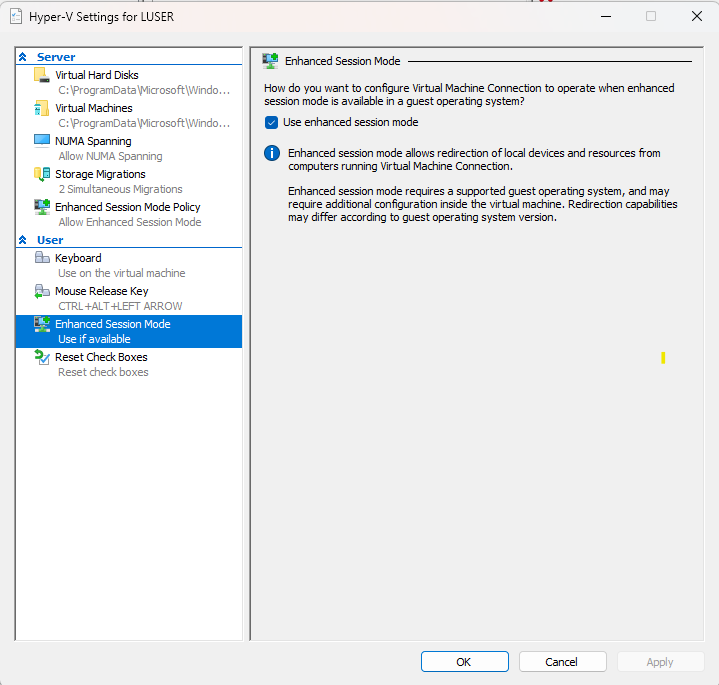Click 'Allow NUMA Spanning' subtext
The image size is (719, 685).
[x=111, y=156]
